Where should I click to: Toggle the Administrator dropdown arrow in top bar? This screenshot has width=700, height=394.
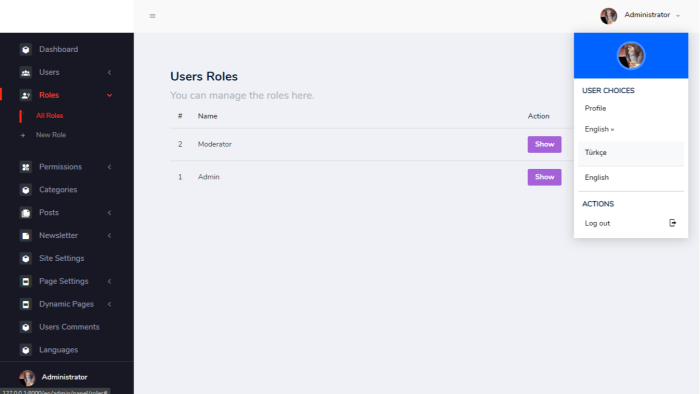678,16
